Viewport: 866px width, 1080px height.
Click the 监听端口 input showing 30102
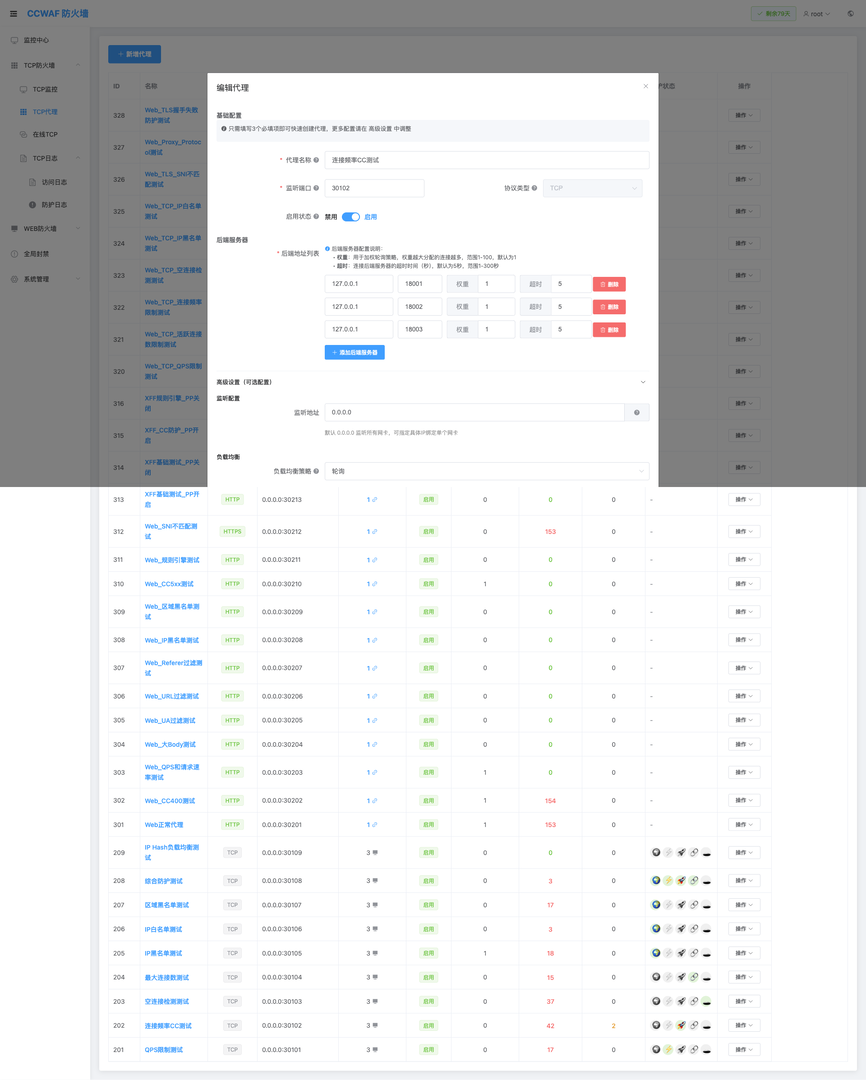[x=374, y=188]
